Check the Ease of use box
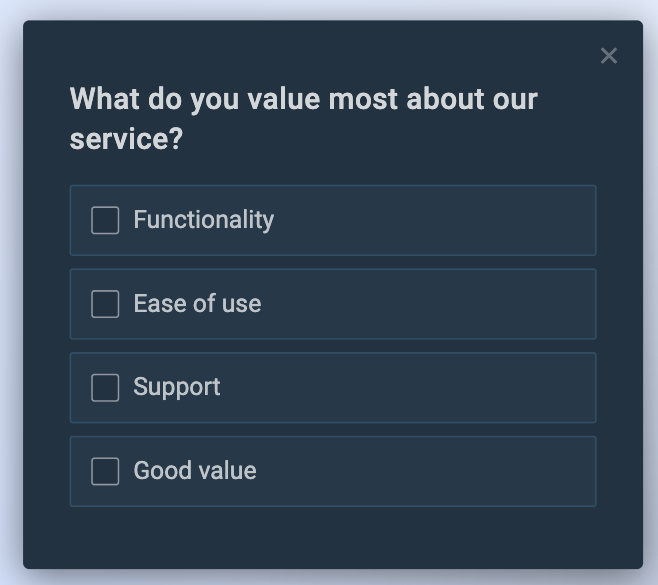This screenshot has width=658, height=585. (105, 304)
